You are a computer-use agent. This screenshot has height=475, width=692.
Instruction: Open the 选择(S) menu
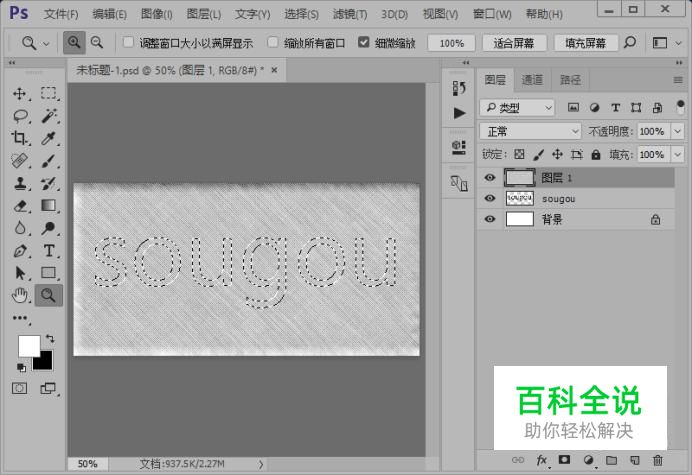click(x=301, y=14)
